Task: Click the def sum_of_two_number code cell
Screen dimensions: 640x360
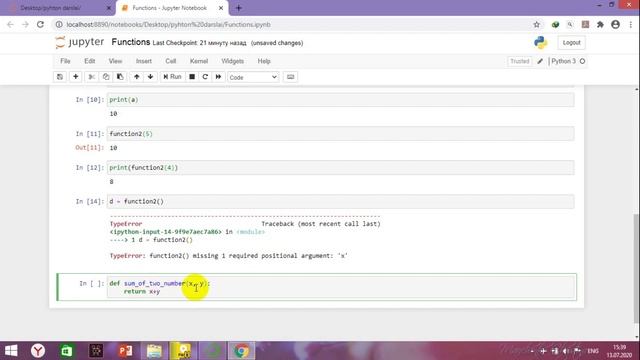Action: click(340, 287)
